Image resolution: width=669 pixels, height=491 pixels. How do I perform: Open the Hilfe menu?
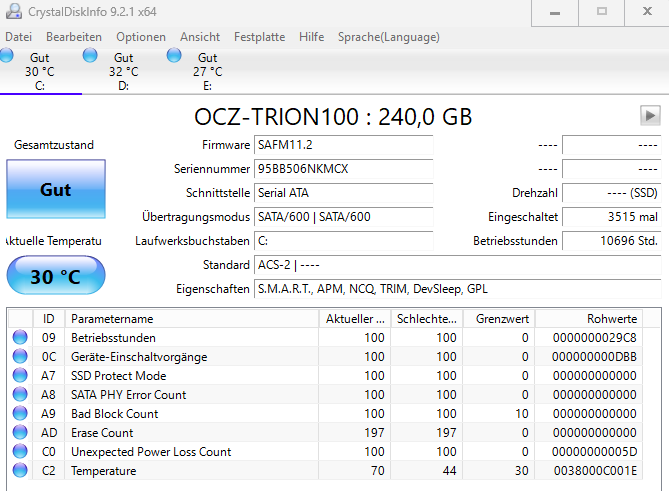click(x=311, y=37)
